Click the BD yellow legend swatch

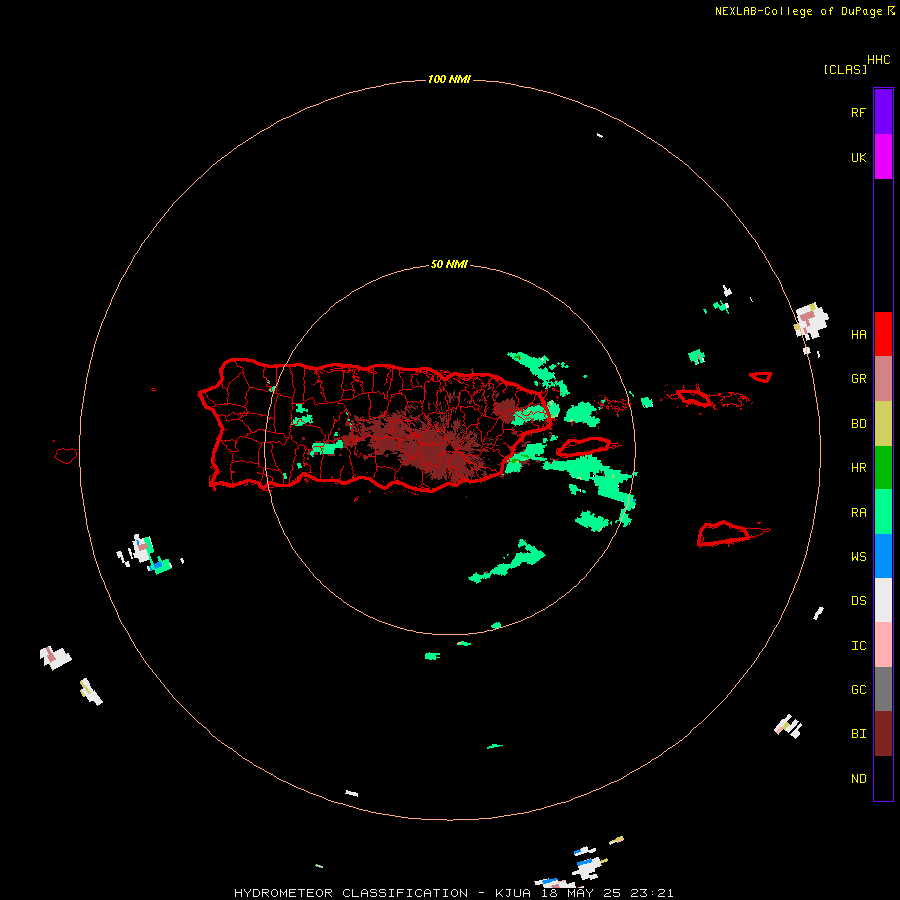point(883,424)
